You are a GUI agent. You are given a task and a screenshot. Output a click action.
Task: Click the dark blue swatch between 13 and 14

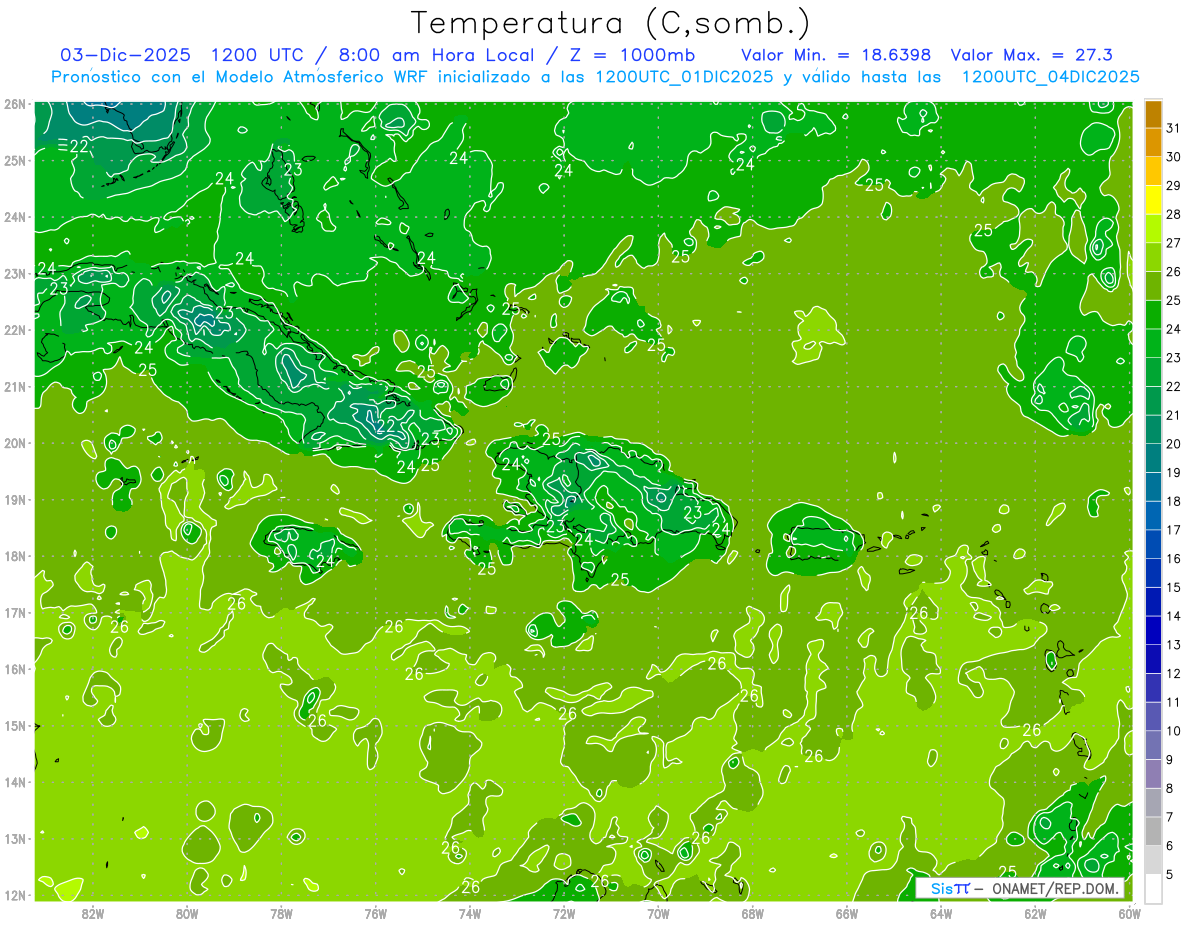click(1153, 631)
